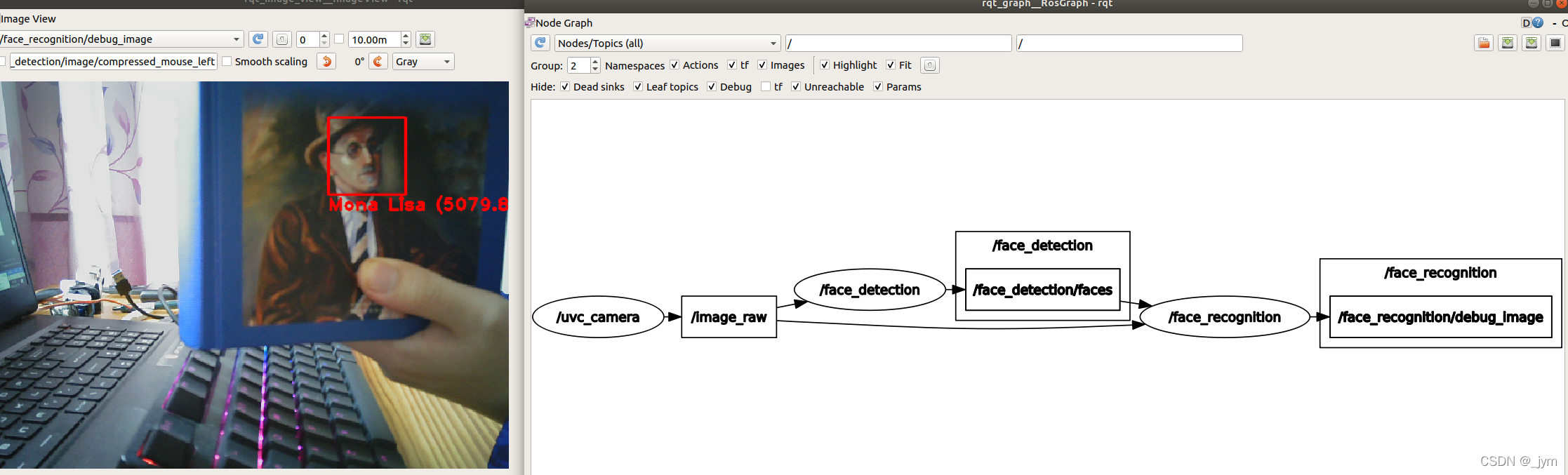
Task: Close the rqt_graph window
Action: [1562, 4]
